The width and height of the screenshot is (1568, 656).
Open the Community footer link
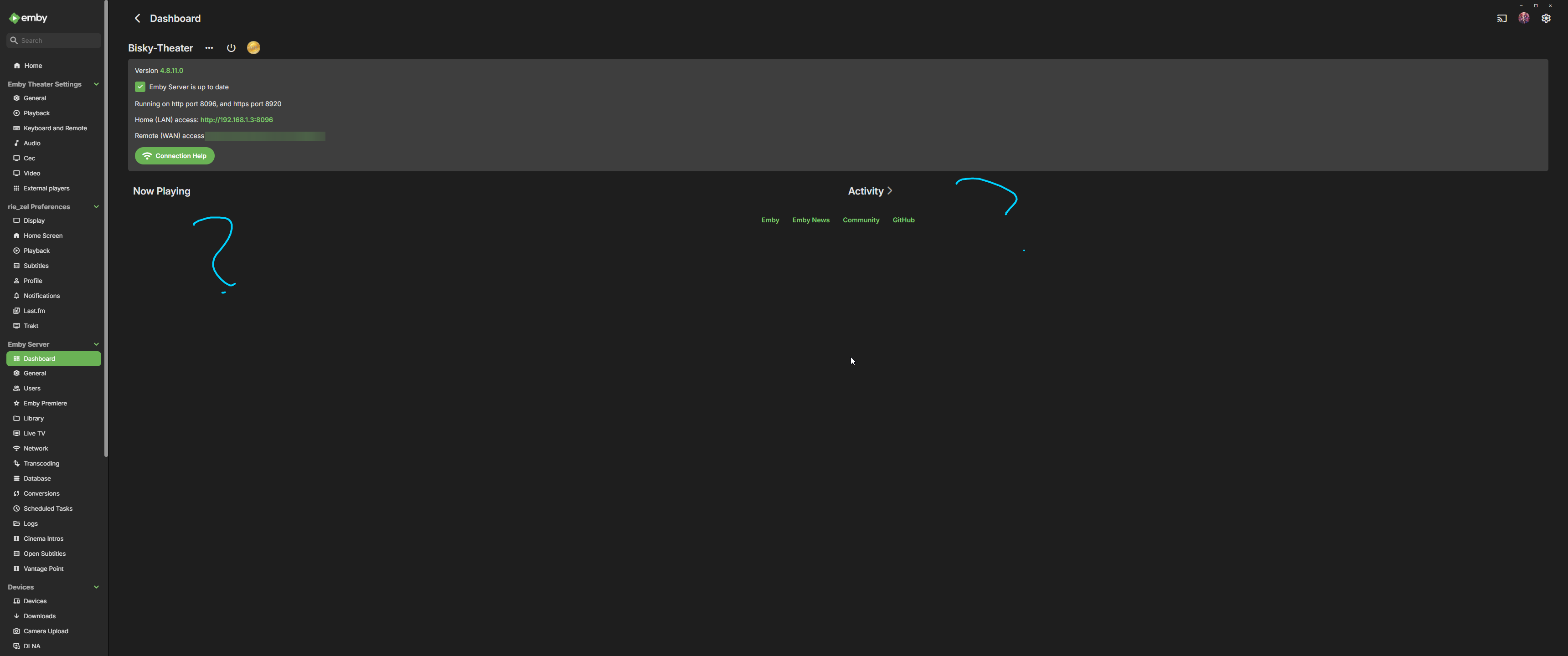(x=861, y=220)
